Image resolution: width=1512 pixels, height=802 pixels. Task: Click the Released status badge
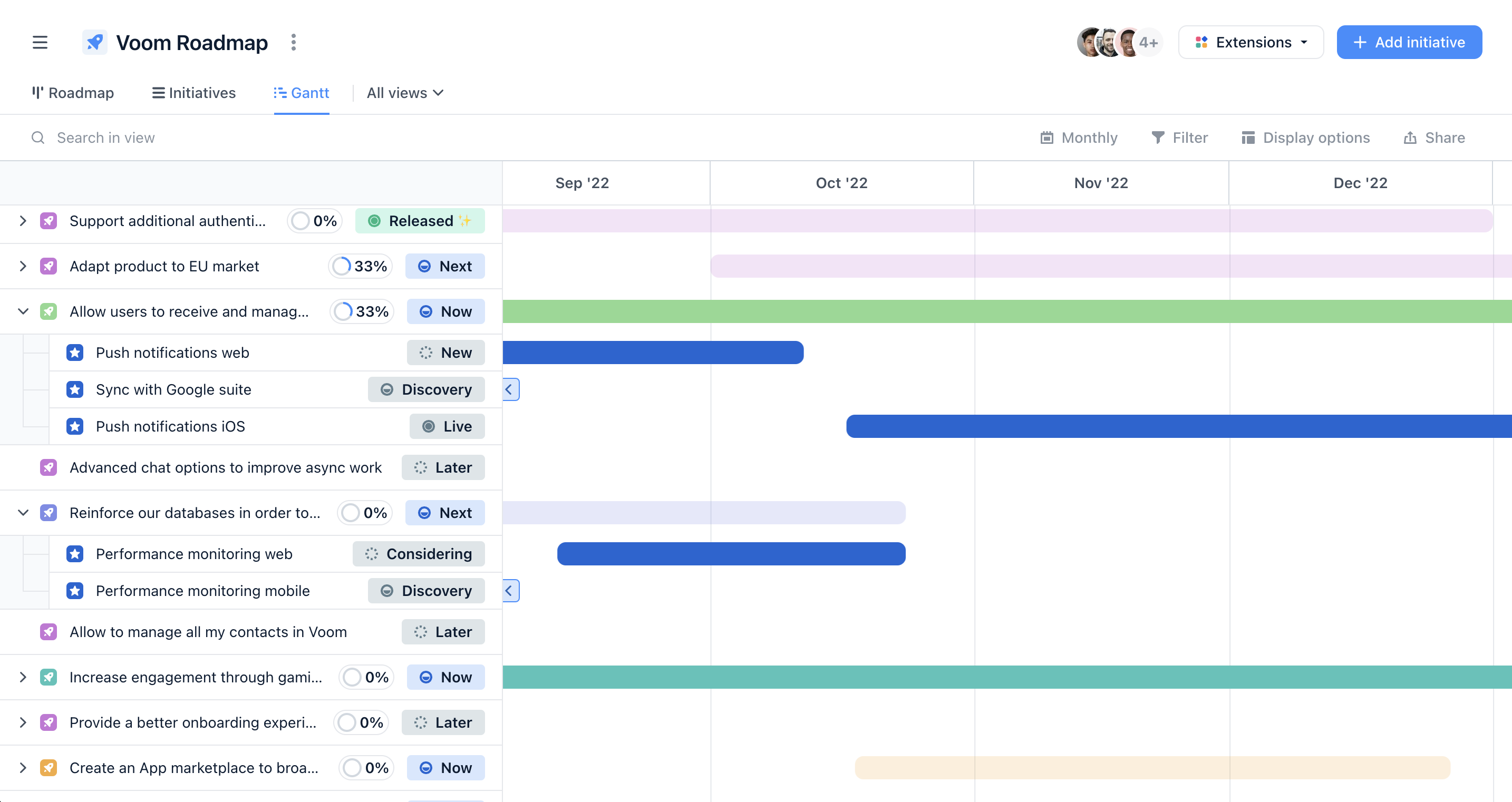point(420,221)
